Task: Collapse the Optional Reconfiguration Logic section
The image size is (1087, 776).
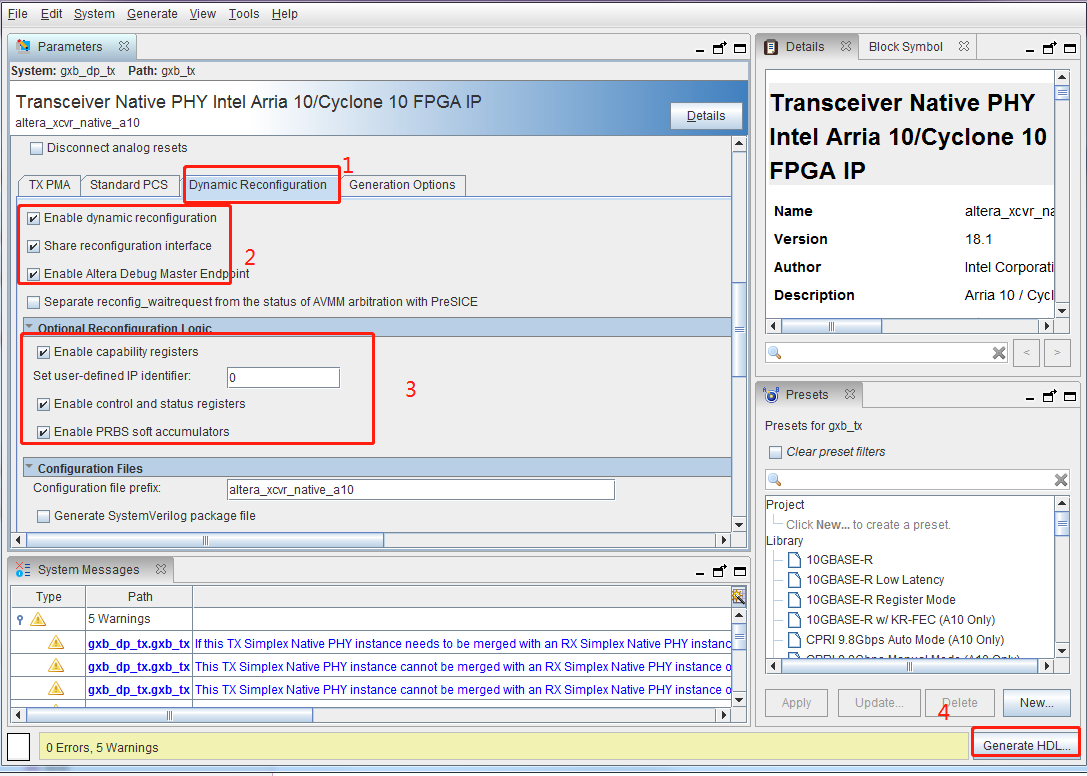Action: (29, 326)
